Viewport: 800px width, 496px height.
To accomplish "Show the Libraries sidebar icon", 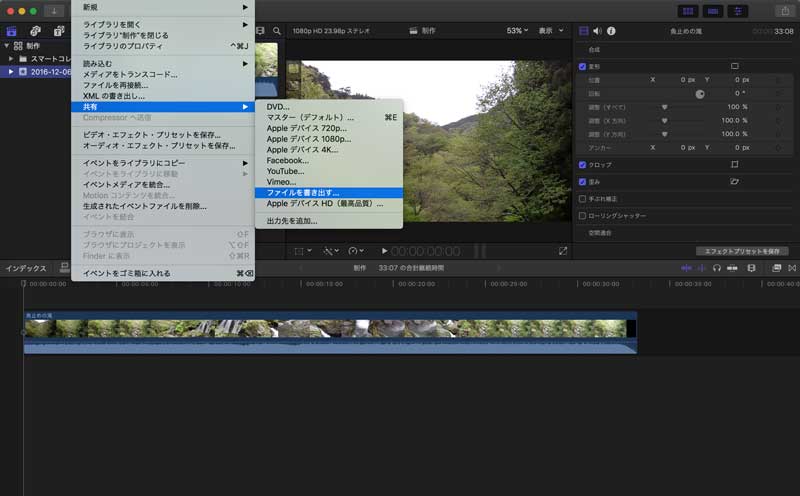I will (x=12, y=31).
